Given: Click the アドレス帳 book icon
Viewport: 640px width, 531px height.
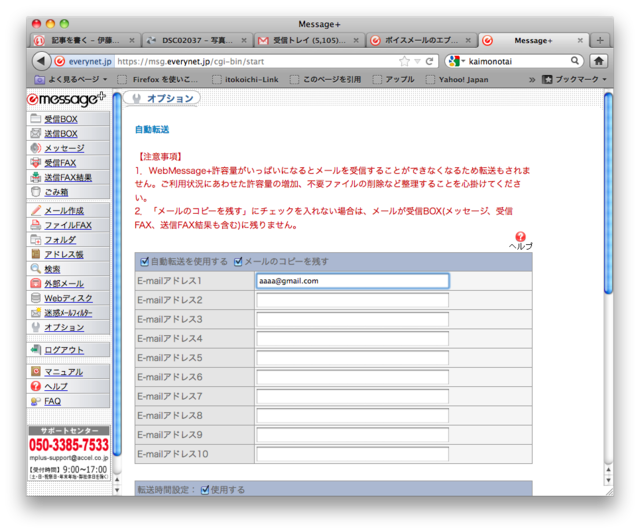Looking at the screenshot, I should [36, 254].
